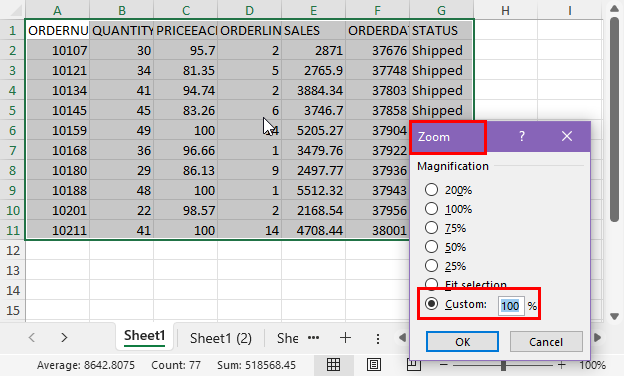Show more sheets via ellipsis

coord(314,338)
